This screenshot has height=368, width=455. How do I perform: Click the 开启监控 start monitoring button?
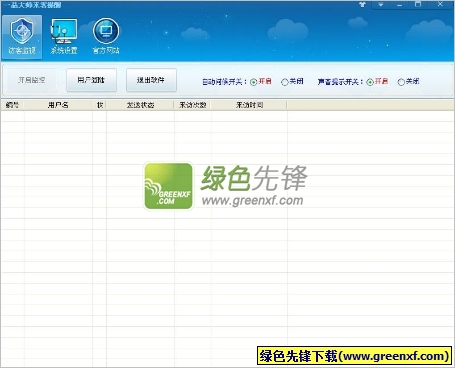(x=32, y=80)
